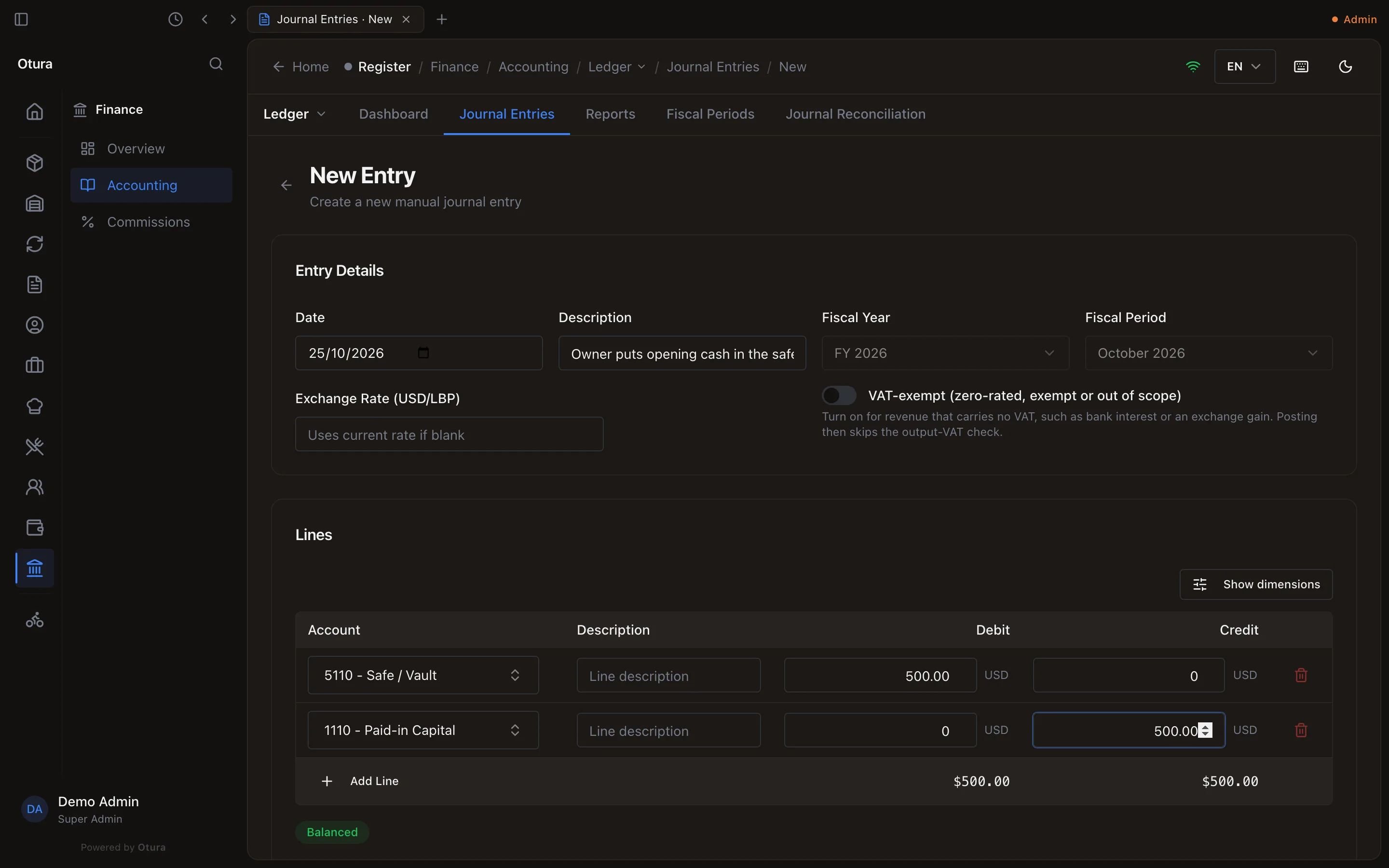1389x868 pixels.
Task: Click the Show dimensions button
Action: tap(1256, 584)
